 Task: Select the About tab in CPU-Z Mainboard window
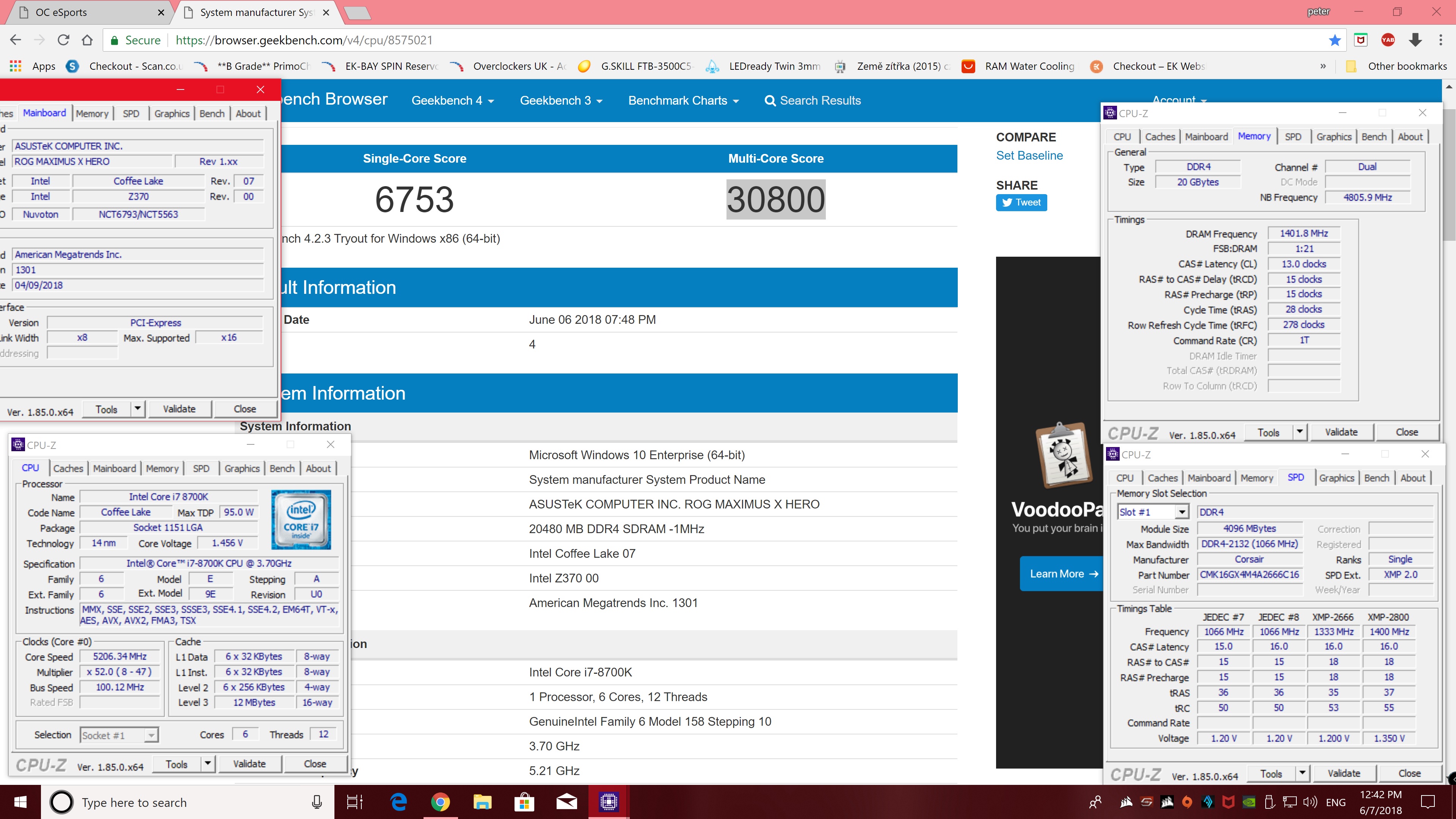point(248,114)
